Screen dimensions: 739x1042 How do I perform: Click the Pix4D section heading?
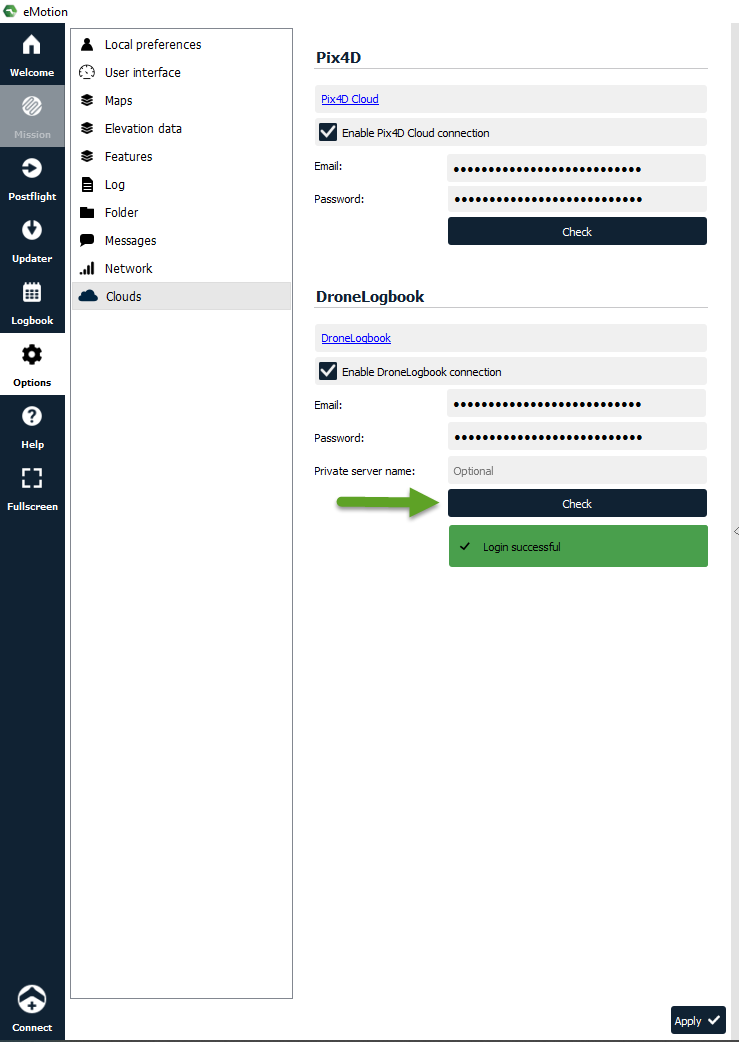[x=338, y=57]
